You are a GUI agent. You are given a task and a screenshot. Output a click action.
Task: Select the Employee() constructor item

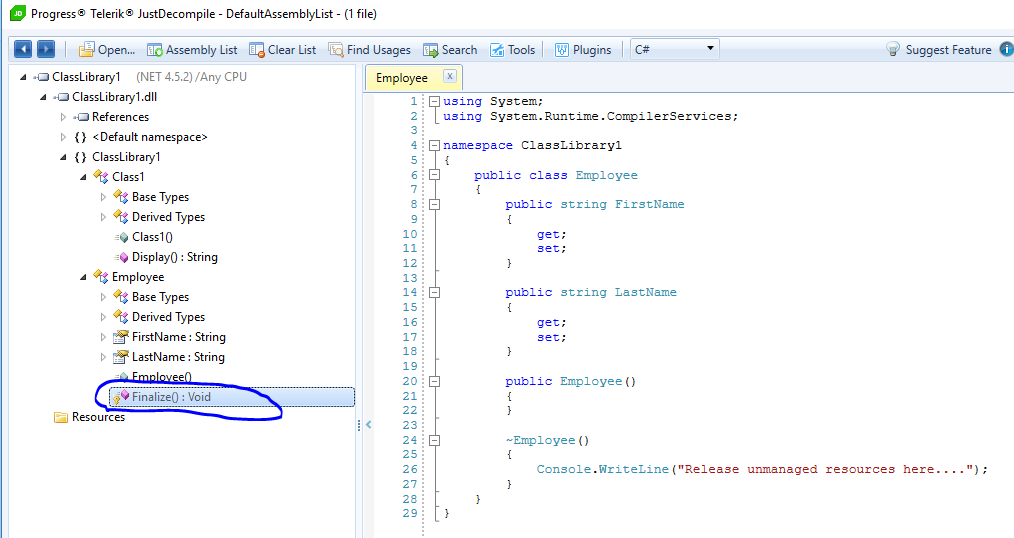point(162,377)
